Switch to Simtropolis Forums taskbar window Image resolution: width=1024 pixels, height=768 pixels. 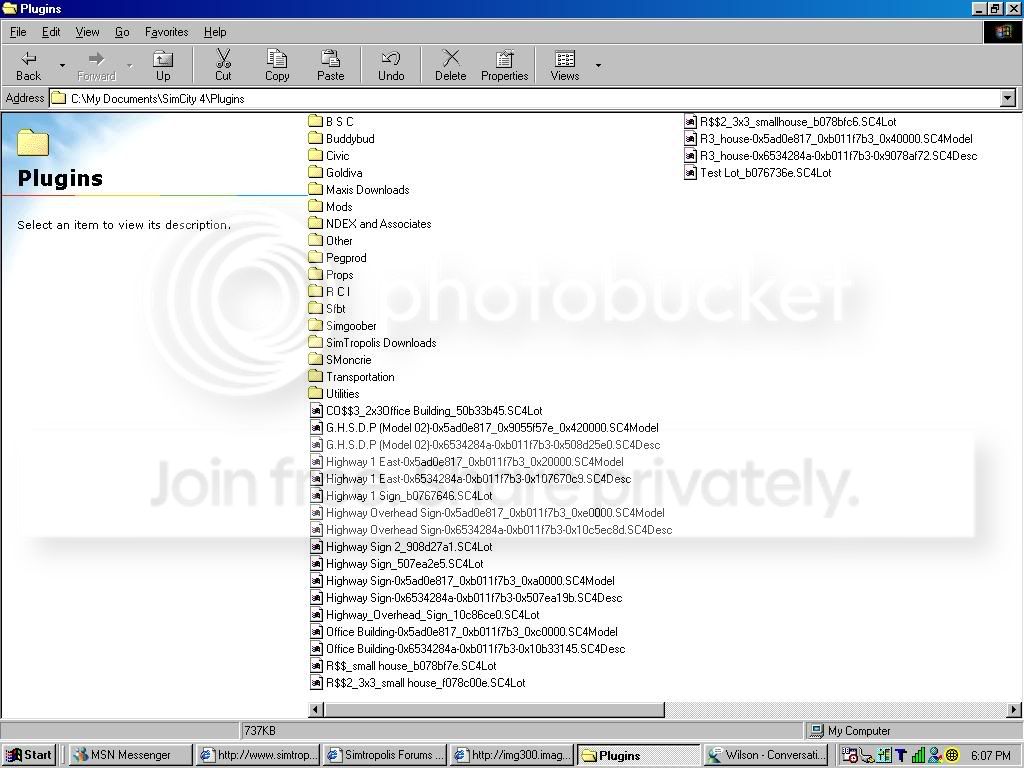(385, 755)
